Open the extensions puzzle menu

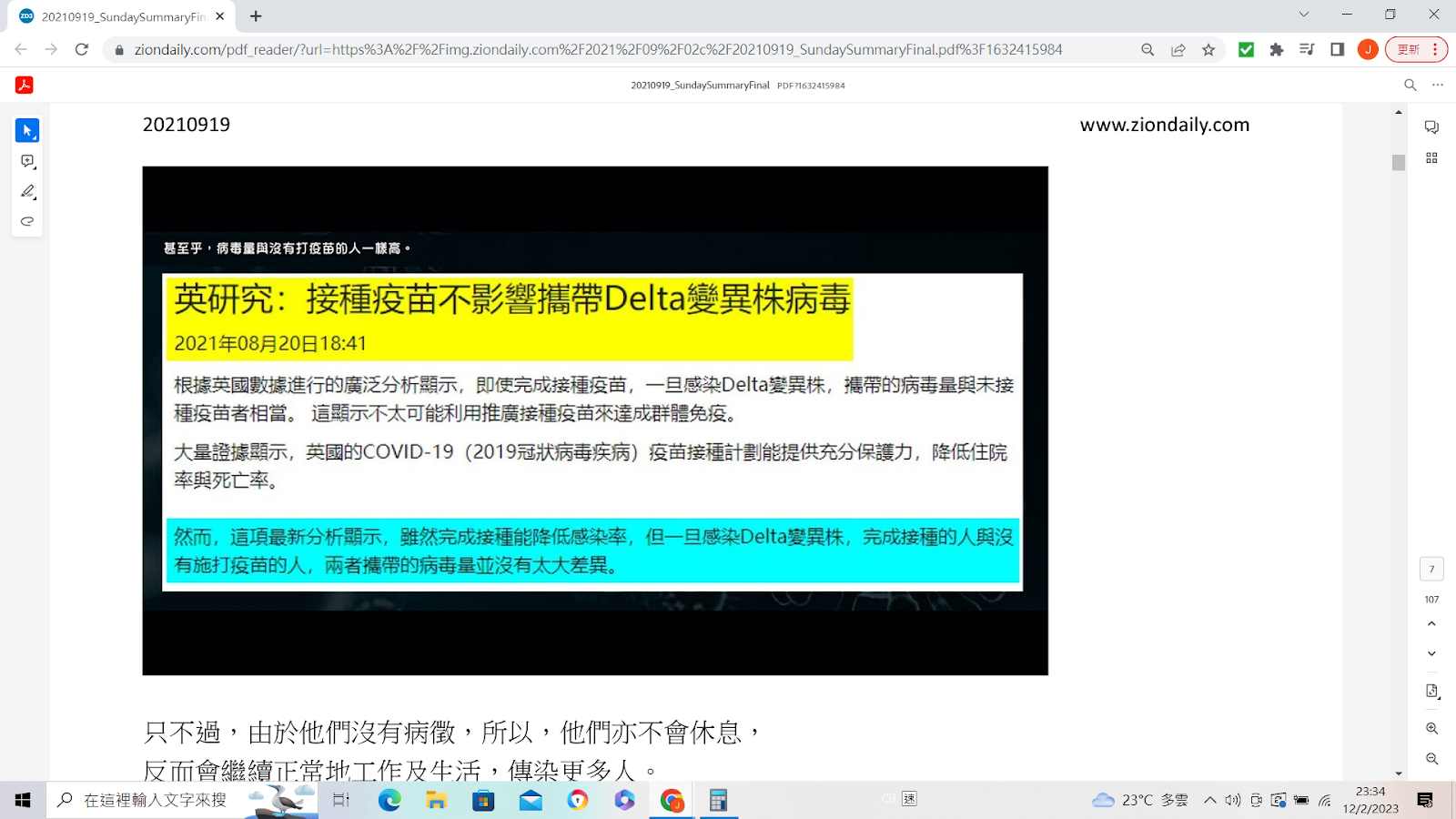tap(1277, 50)
